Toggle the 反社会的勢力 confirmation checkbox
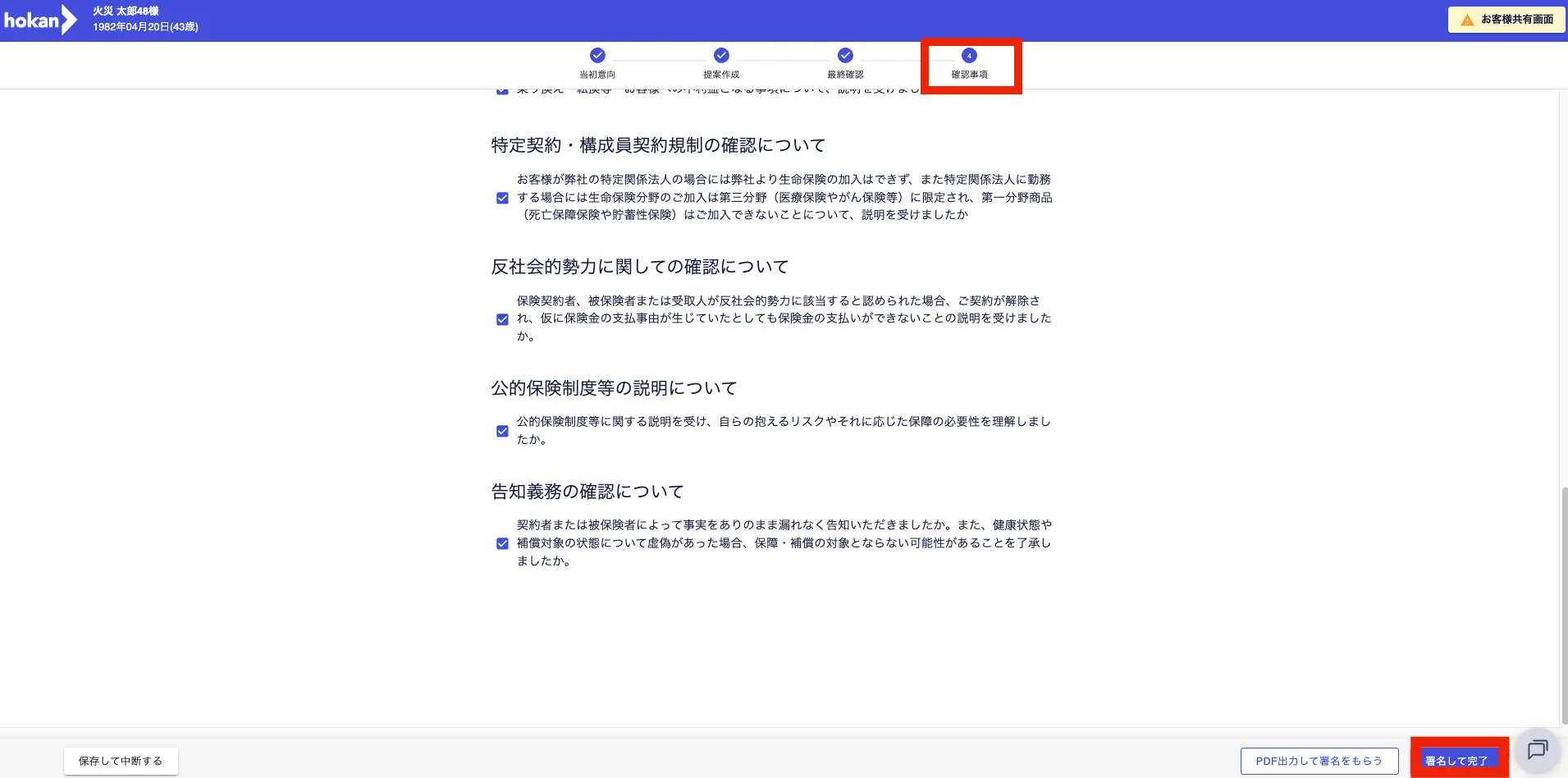 pyautogui.click(x=502, y=319)
